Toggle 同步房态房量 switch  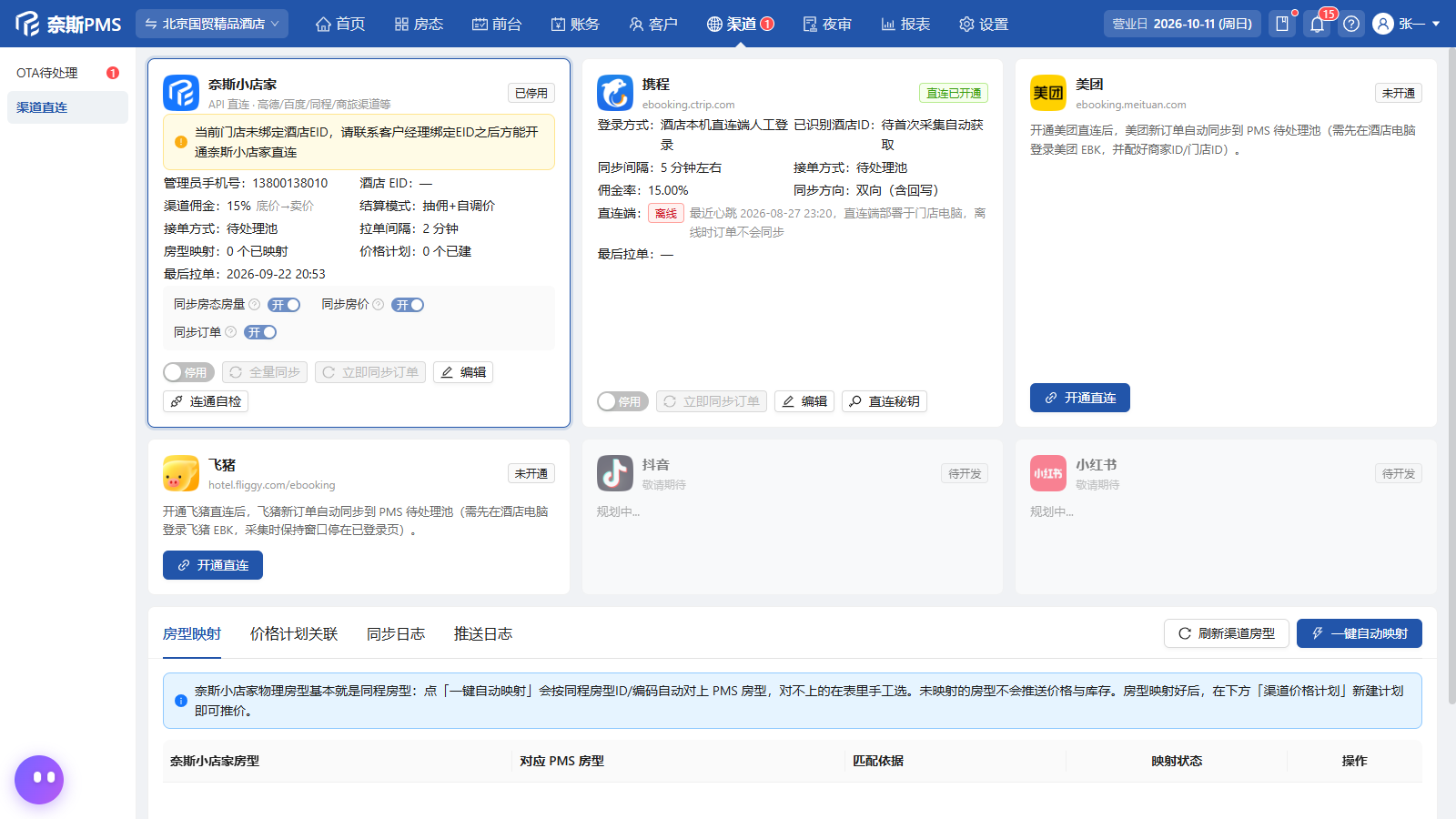[x=284, y=305]
